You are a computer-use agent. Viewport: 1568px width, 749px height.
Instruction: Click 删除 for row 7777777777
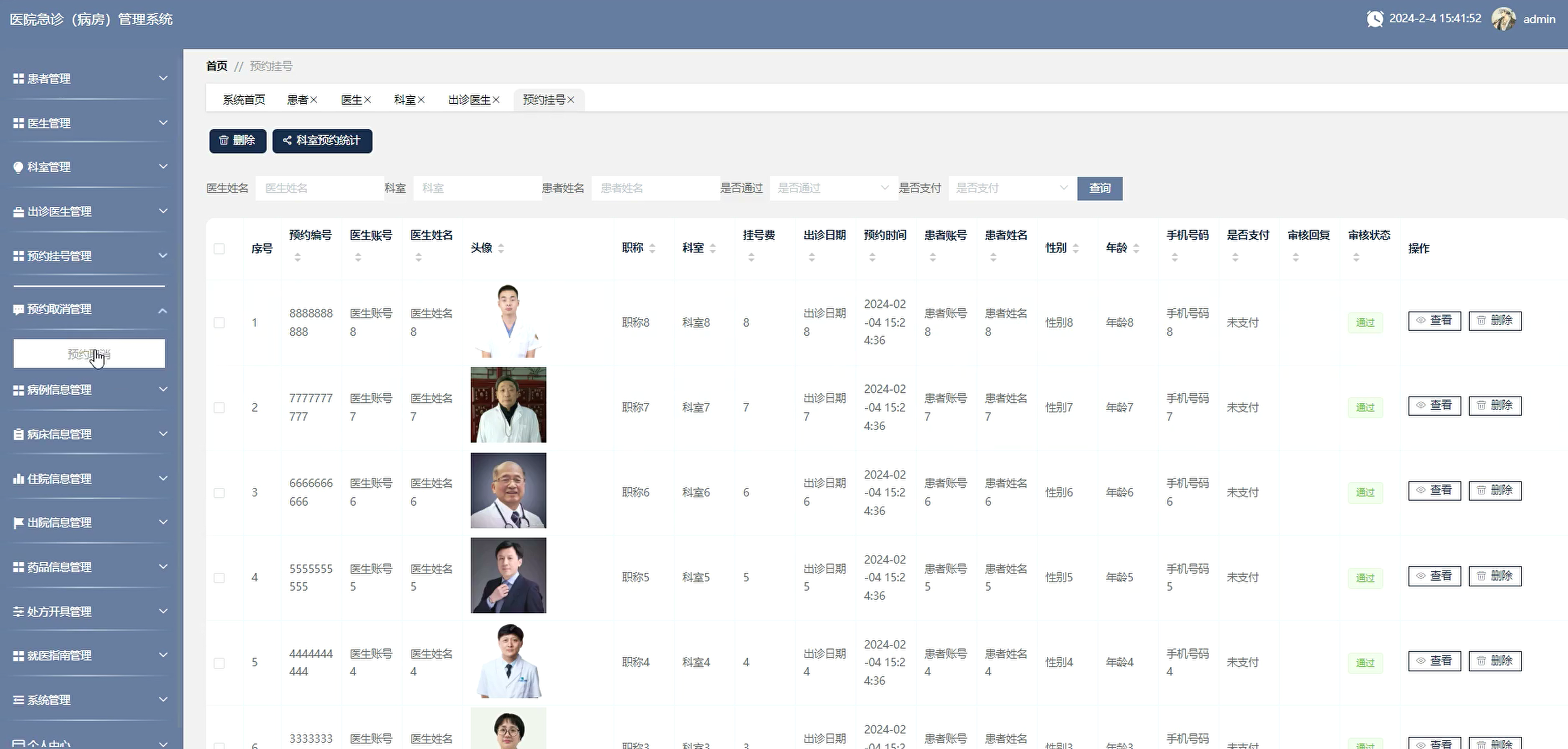(1495, 406)
